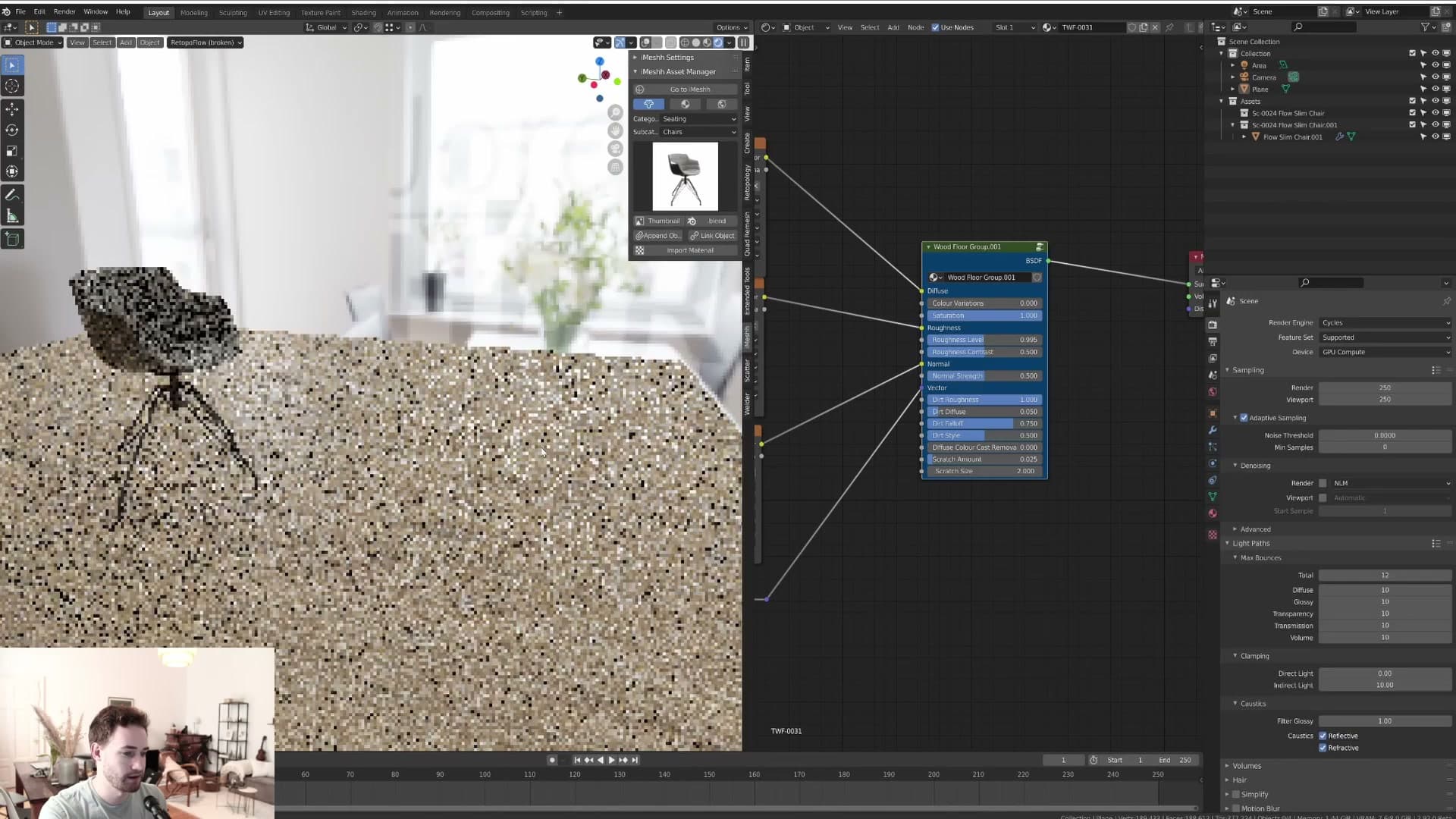Open Render Engine dropdown showing Cycles
Image resolution: width=1456 pixels, height=819 pixels.
[1385, 323]
